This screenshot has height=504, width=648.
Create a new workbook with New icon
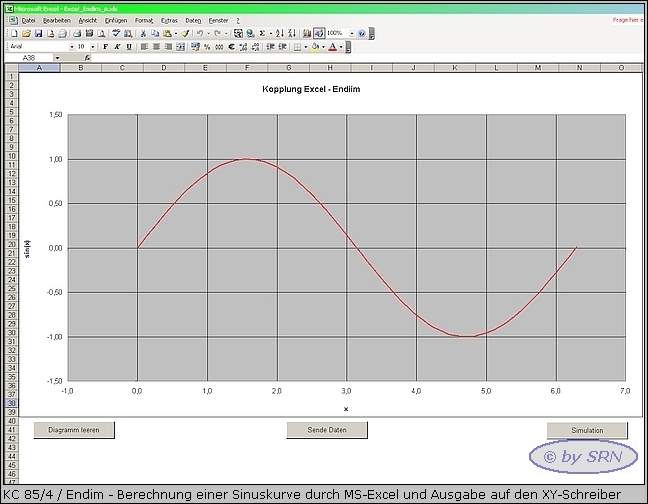pyautogui.click(x=14, y=33)
